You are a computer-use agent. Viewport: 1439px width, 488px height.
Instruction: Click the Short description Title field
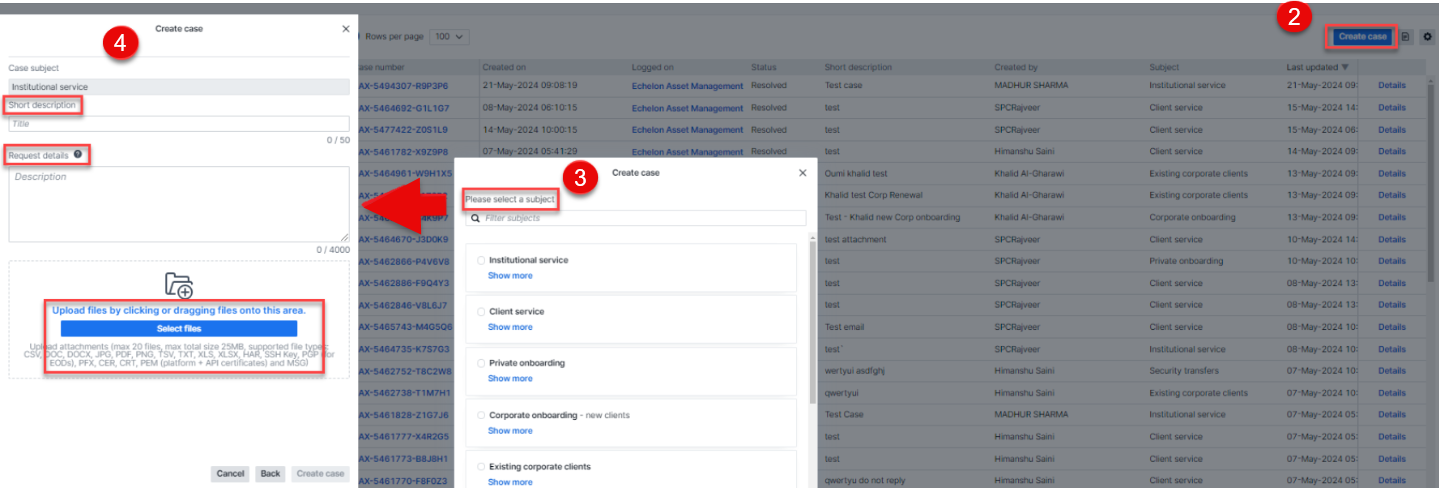coord(179,124)
